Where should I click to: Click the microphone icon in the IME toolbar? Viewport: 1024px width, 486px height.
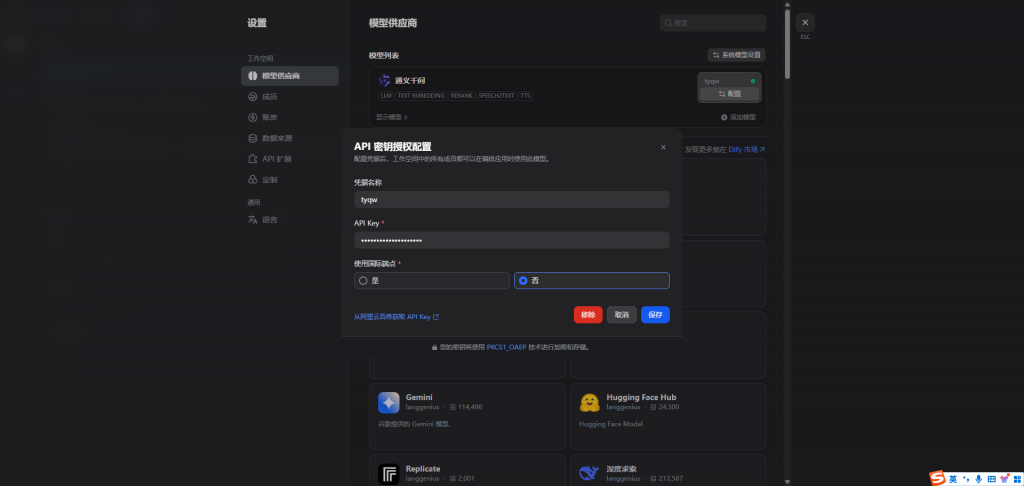pyautogui.click(x=978, y=478)
